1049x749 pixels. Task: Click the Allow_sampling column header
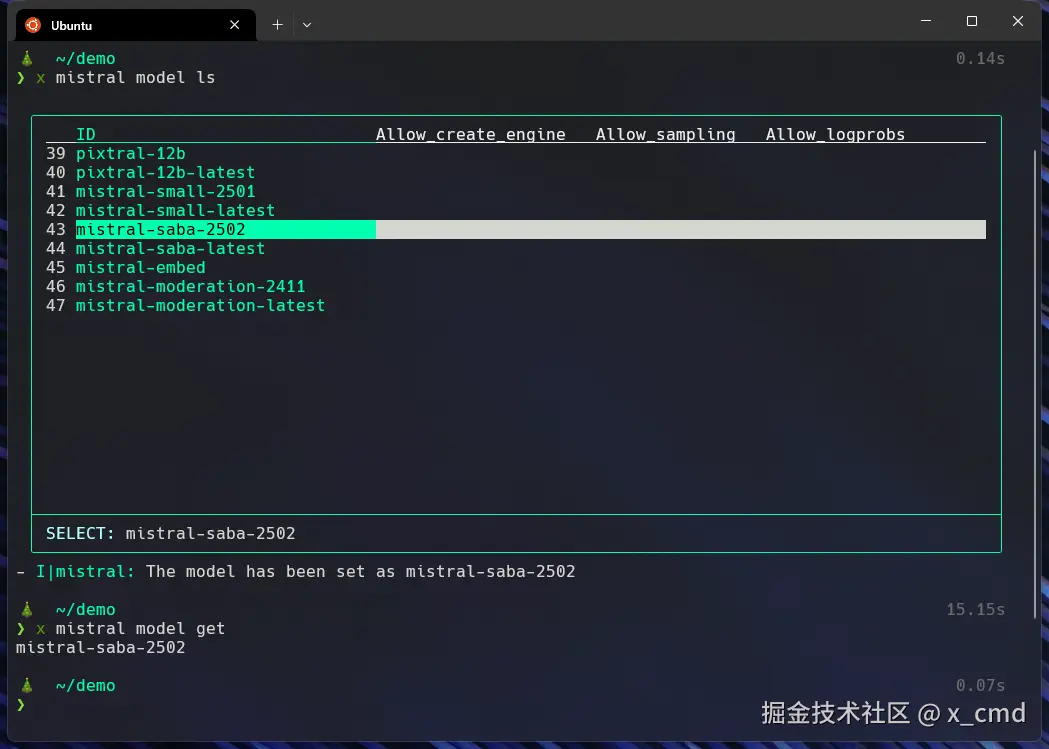[666, 134]
